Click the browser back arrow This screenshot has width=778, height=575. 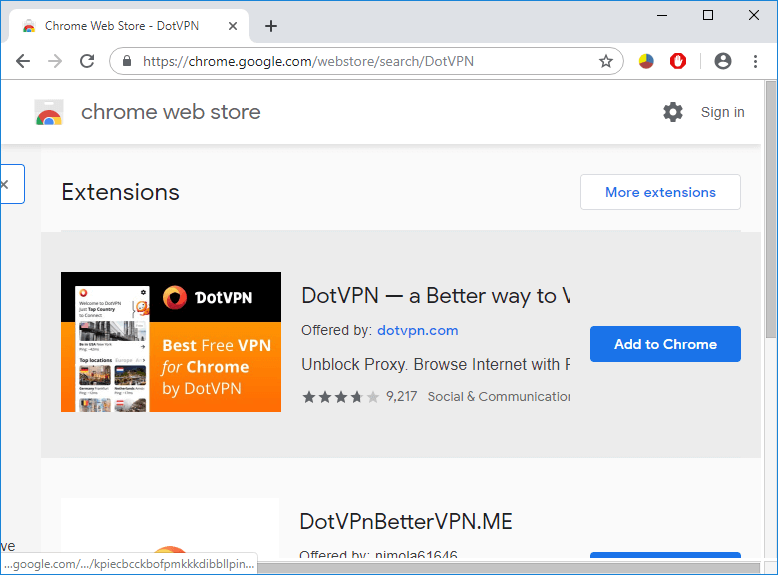tap(23, 61)
